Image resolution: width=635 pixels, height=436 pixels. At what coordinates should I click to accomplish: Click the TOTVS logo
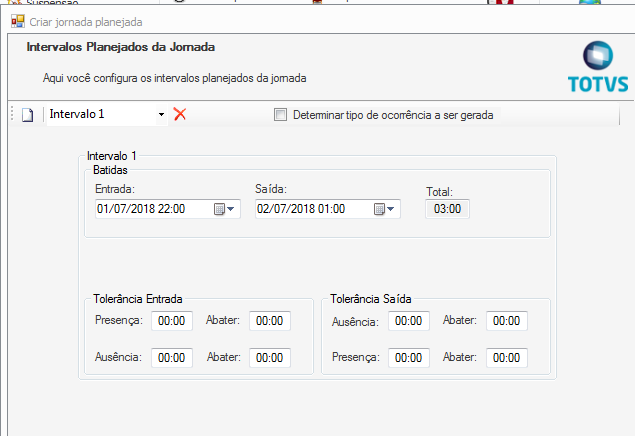click(598, 66)
